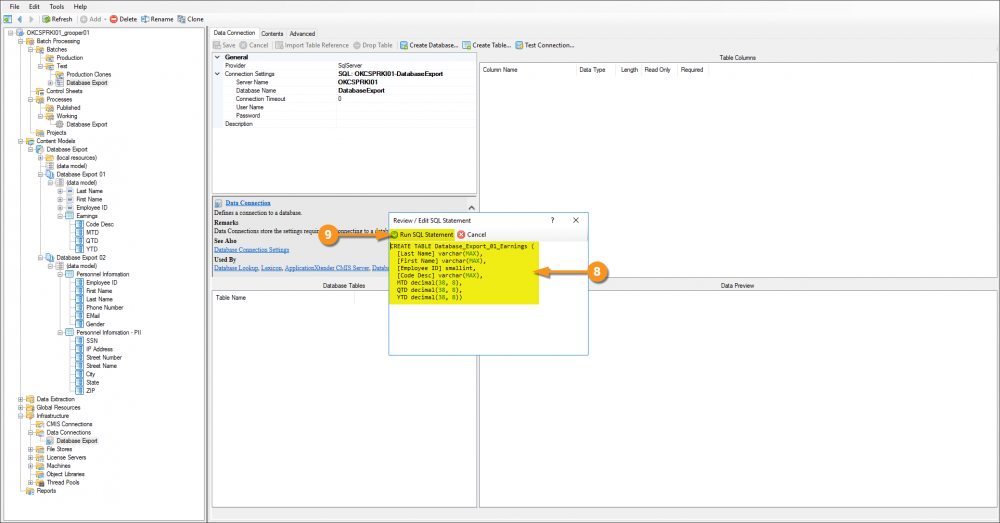Open the Database Lookup link

tap(236, 268)
